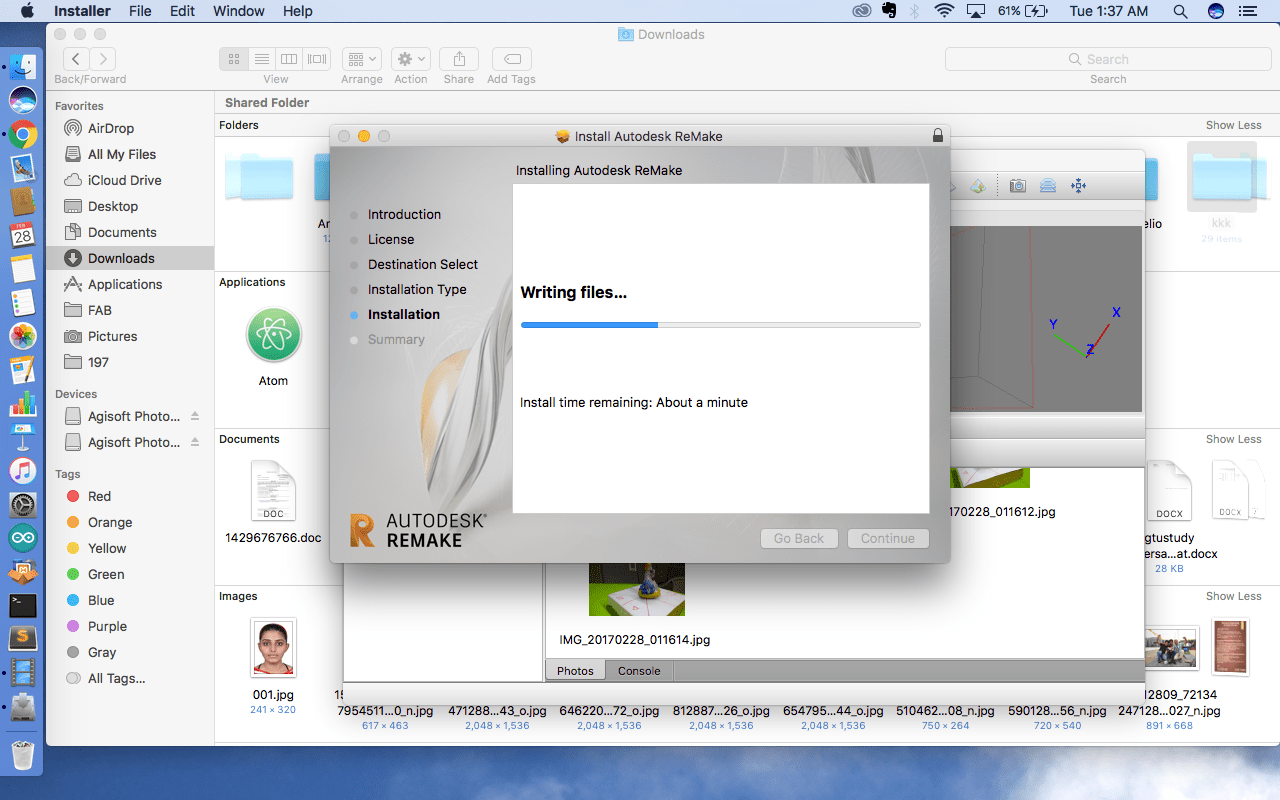Open Evernote menu bar icon
Screen dimensions: 1280x800
[890, 11]
